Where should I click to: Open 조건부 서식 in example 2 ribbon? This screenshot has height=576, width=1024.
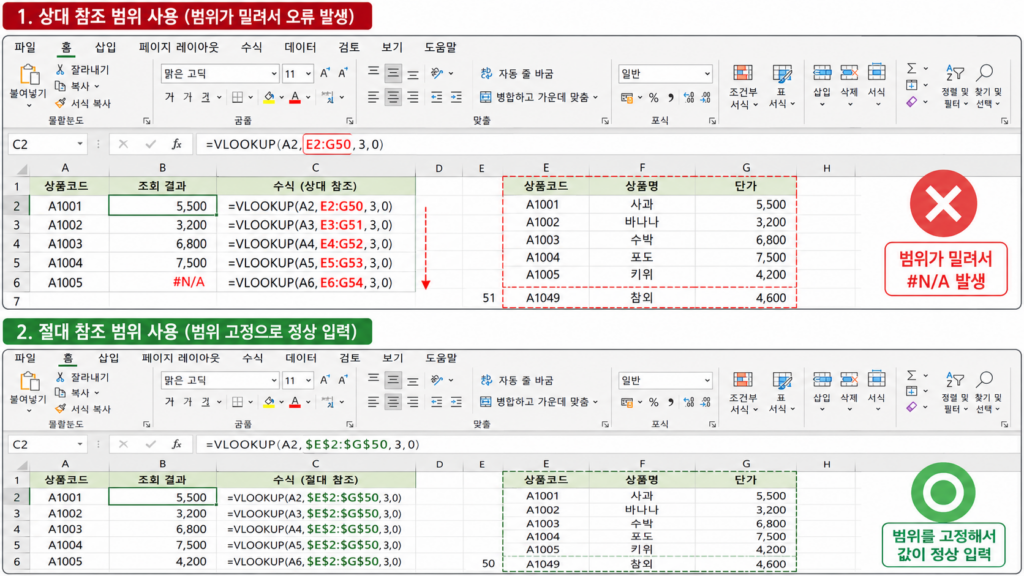click(x=743, y=392)
